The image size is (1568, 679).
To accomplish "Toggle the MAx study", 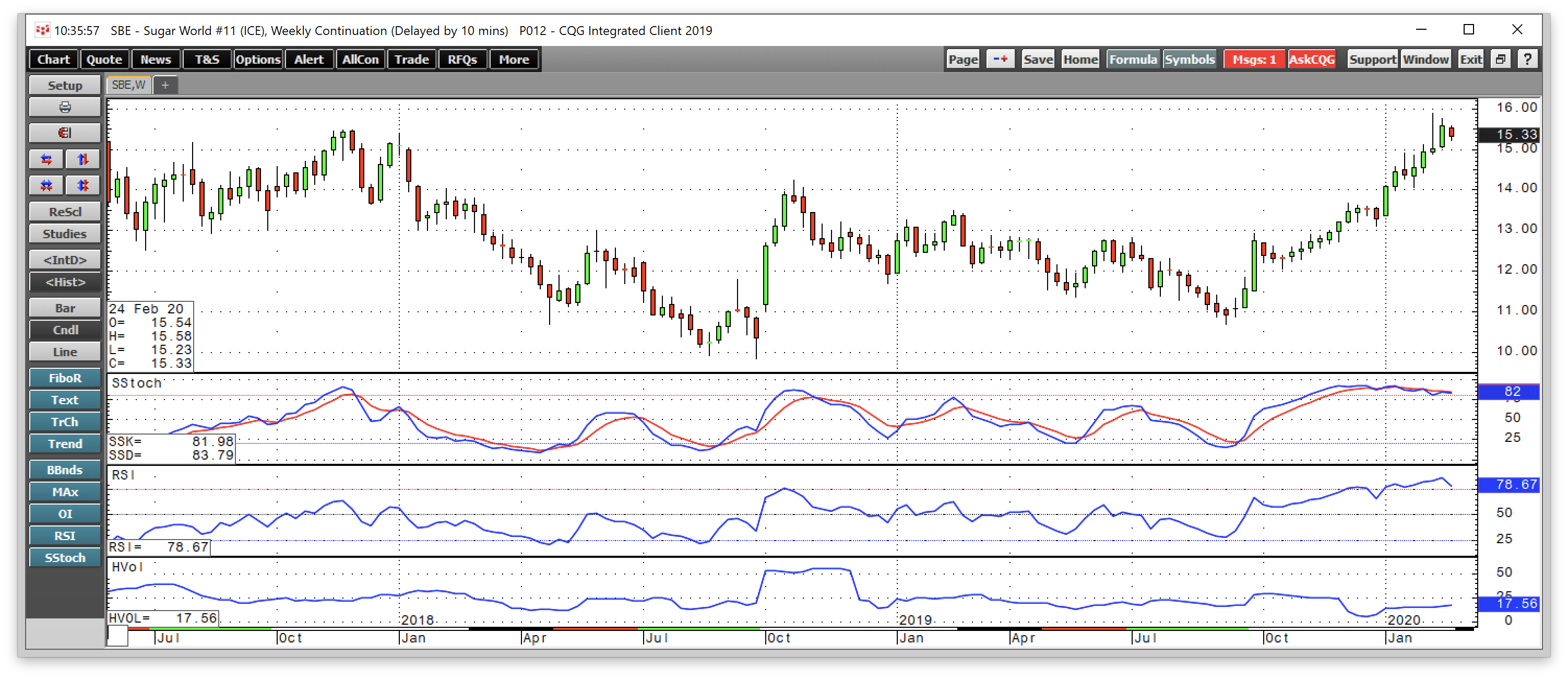I will pos(65,493).
